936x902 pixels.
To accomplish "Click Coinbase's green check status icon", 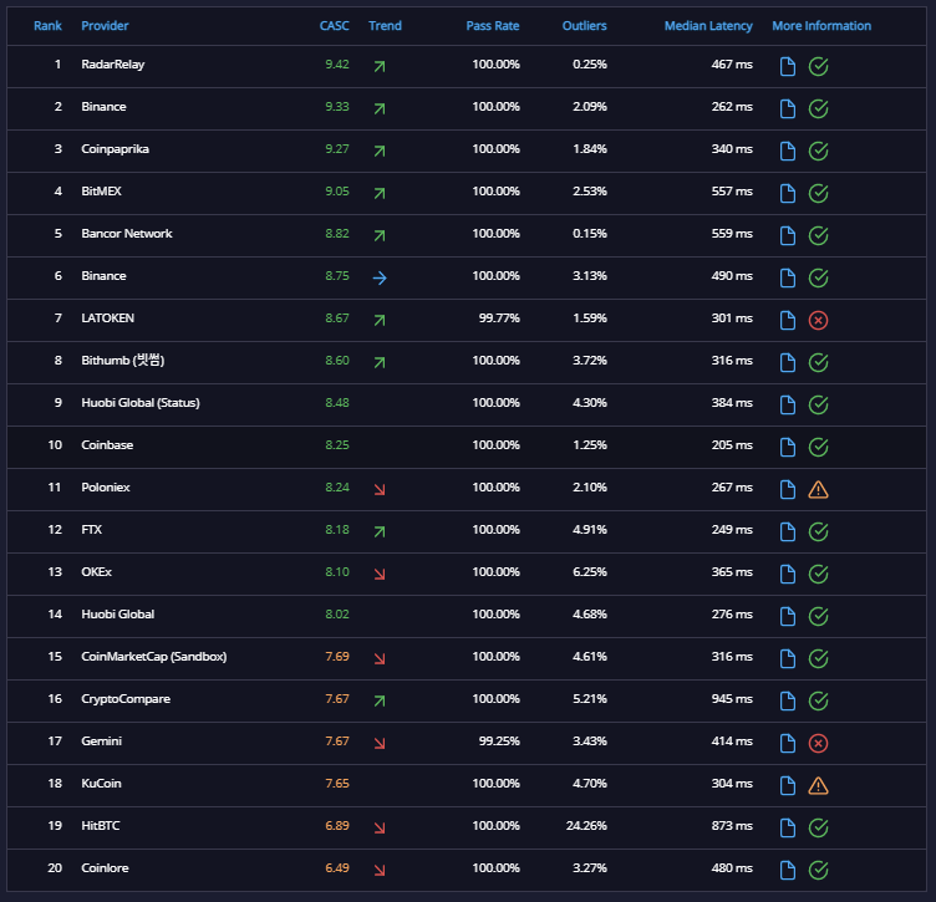I will 818,447.
